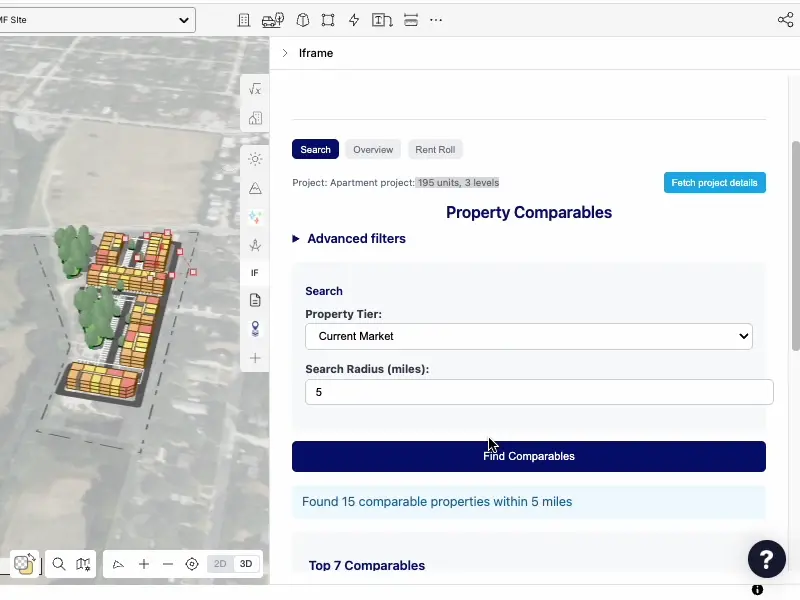800x600 pixels.
Task: Open the MF Site project dropdown
Action: (97, 18)
